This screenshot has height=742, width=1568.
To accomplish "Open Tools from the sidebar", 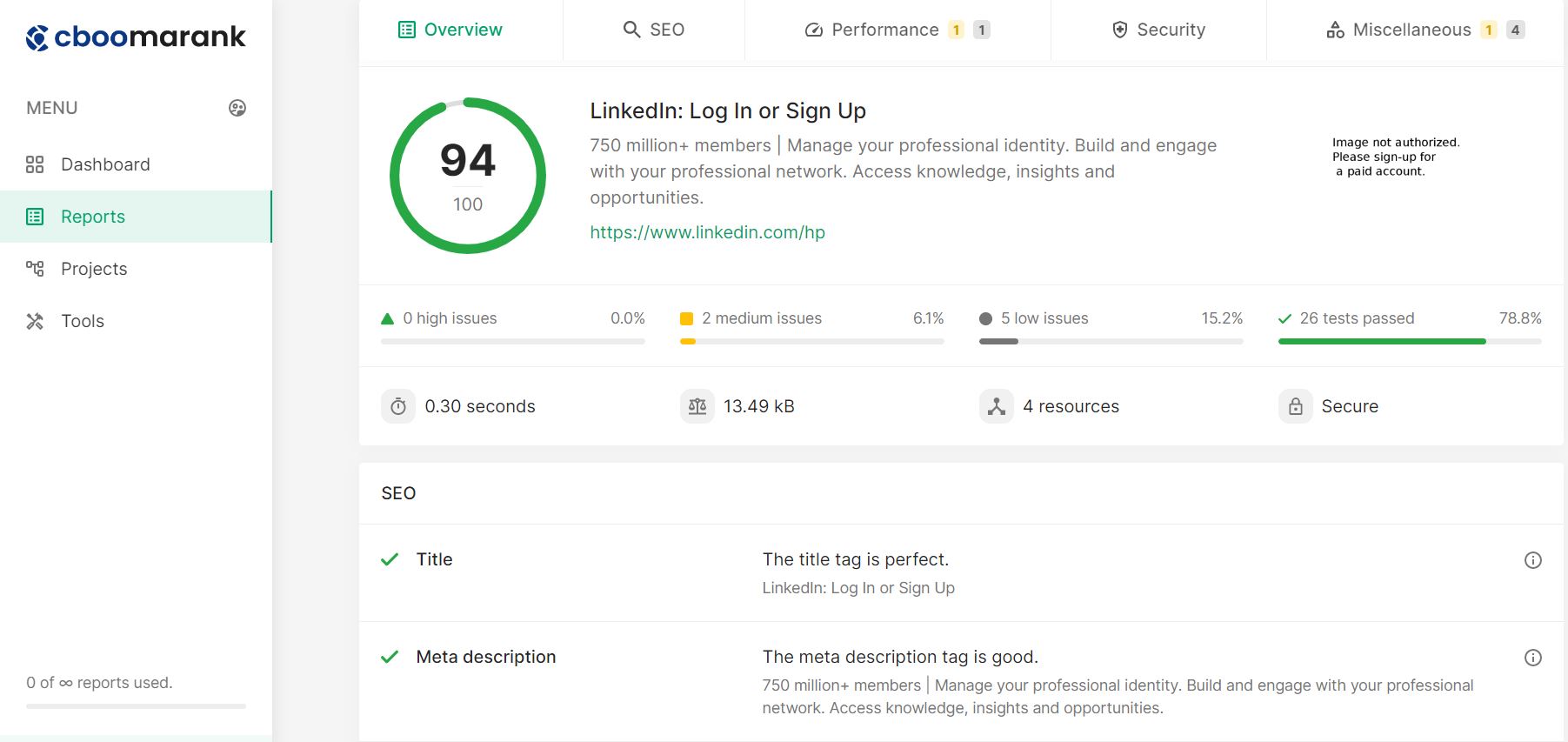I will click(x=136, y=321).
